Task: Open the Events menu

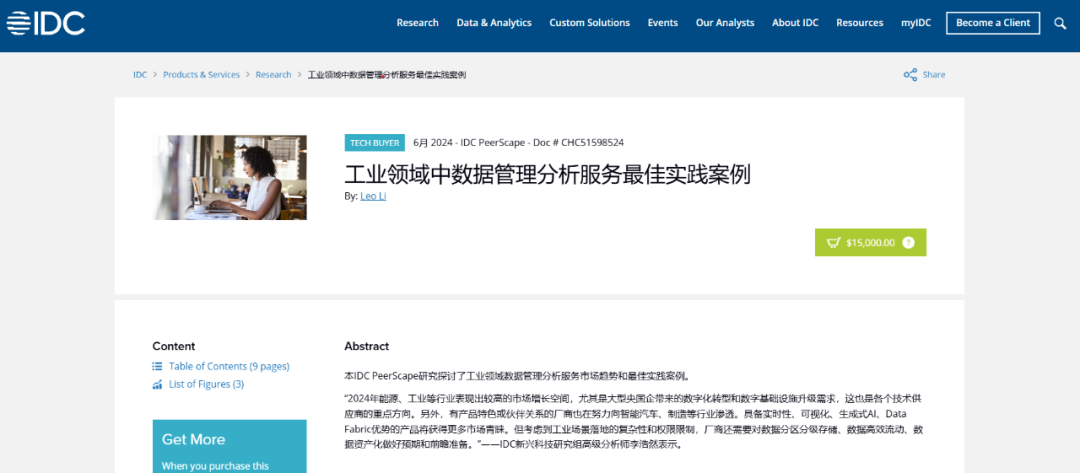Action: [663, 23]
